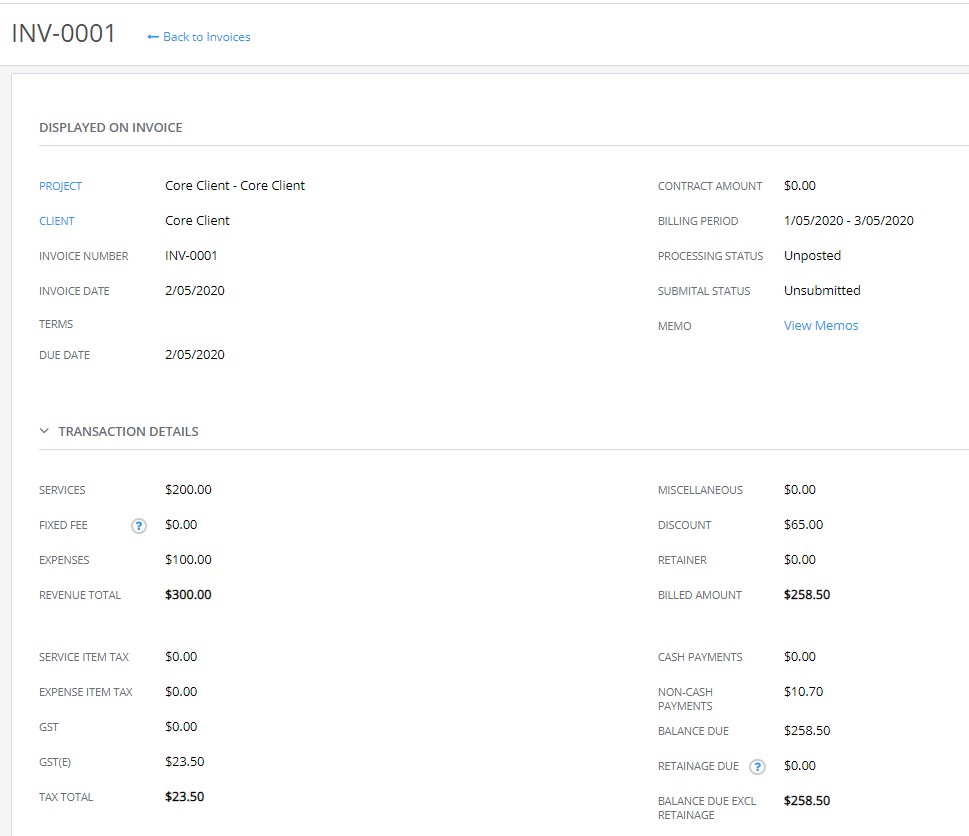
Task: Click the Retainage Due help question icon
Action: (x=757, y=767)
